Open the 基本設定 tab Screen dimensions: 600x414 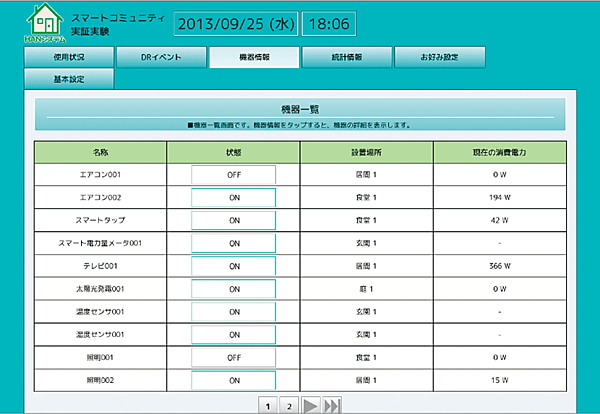click(x=69, y=78)
